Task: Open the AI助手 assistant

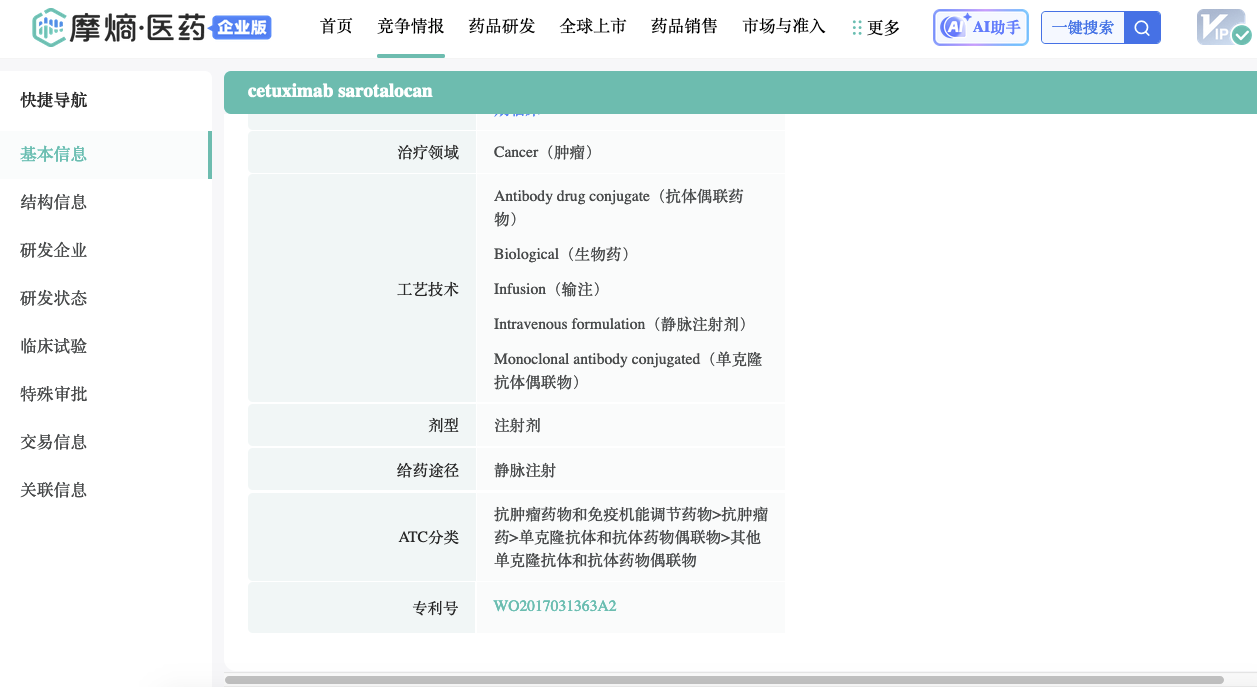Action: (x=981, y=28)
